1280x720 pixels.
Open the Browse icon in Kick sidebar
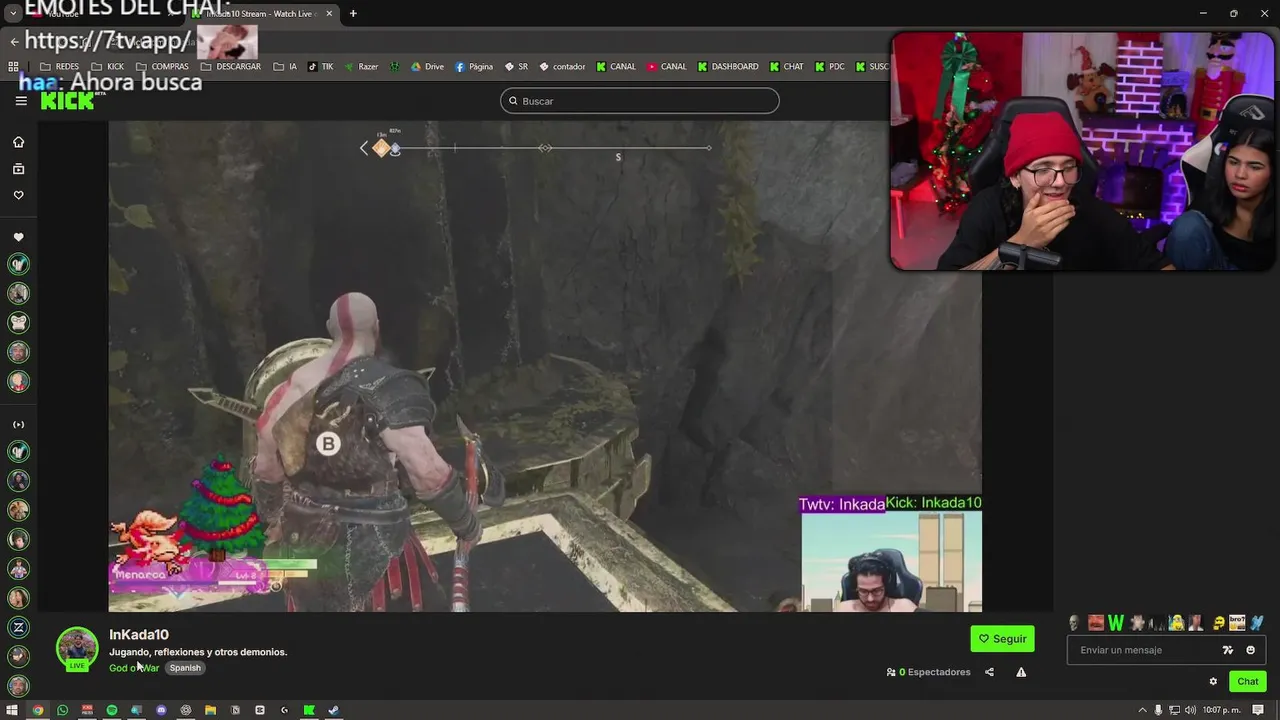(x=18, y=169)
